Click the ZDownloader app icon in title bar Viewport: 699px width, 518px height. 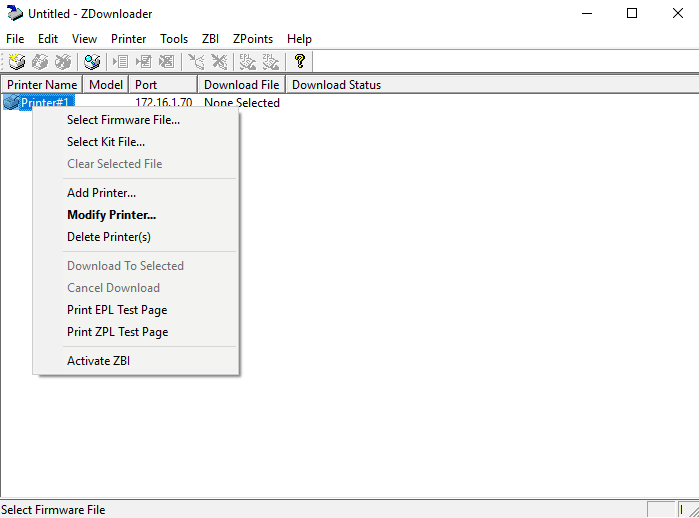[x=14, y=13]
